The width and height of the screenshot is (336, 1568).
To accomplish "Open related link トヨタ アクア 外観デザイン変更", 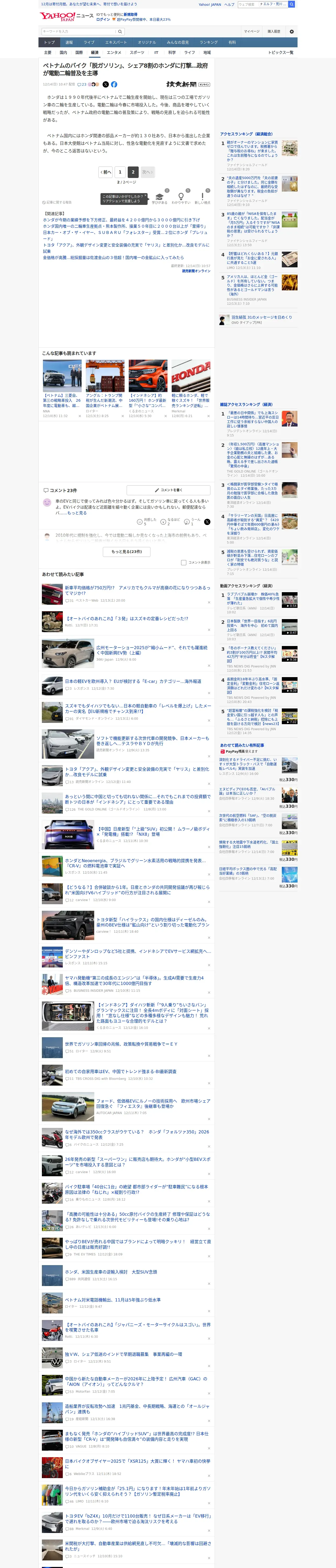I will coord(126,248).
